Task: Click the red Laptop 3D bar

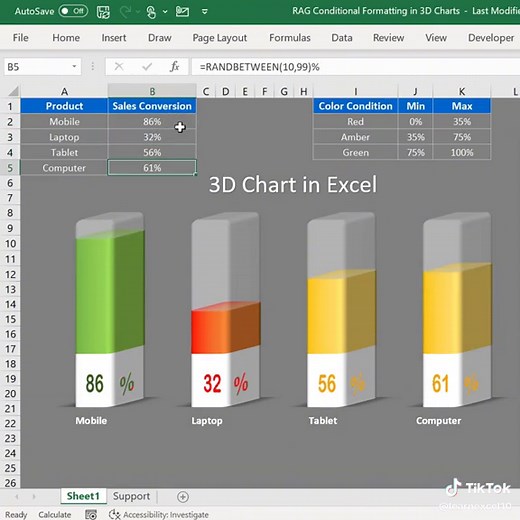Action: (226, 328)
